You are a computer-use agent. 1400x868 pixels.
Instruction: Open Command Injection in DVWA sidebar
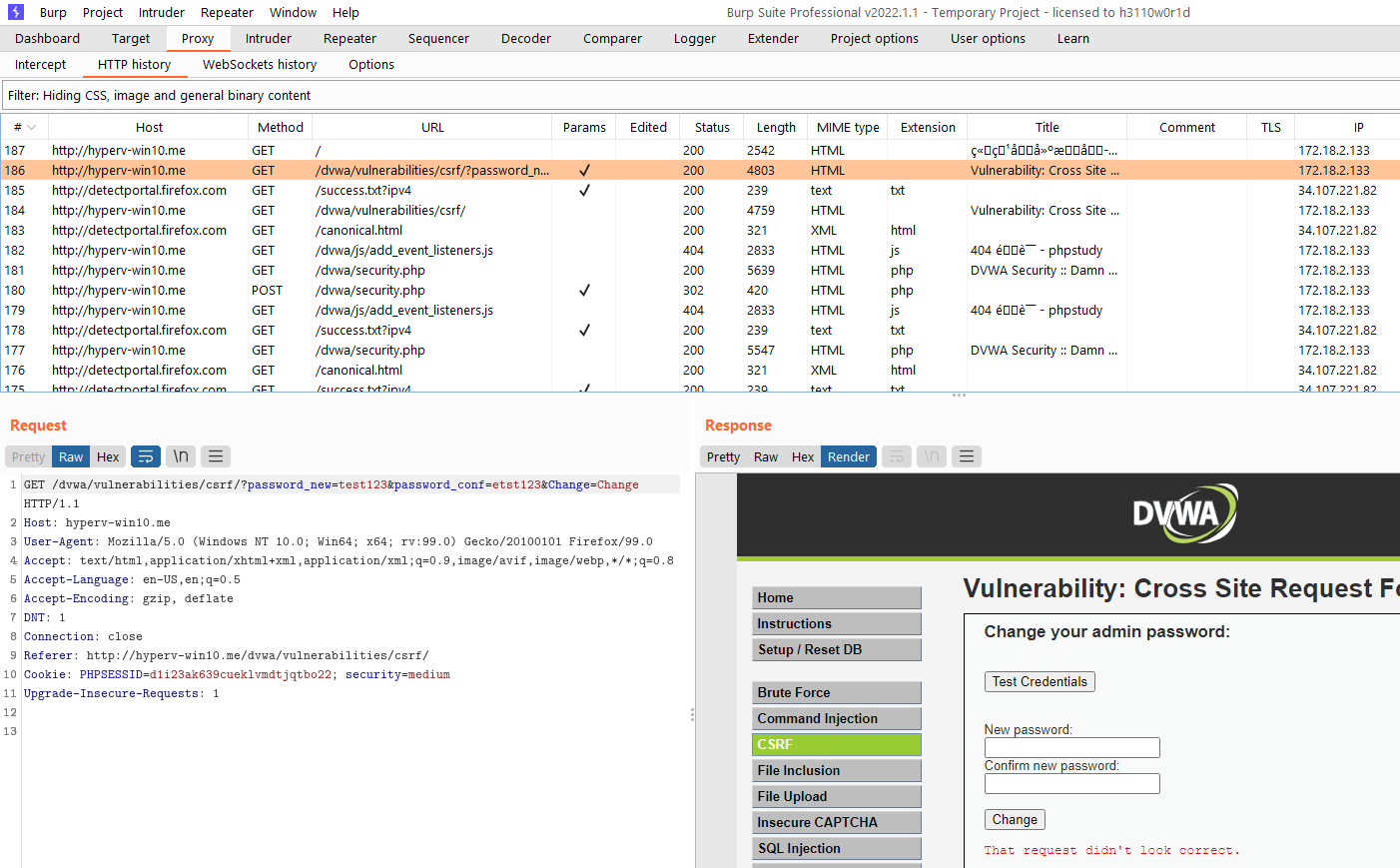pos(837,718)
